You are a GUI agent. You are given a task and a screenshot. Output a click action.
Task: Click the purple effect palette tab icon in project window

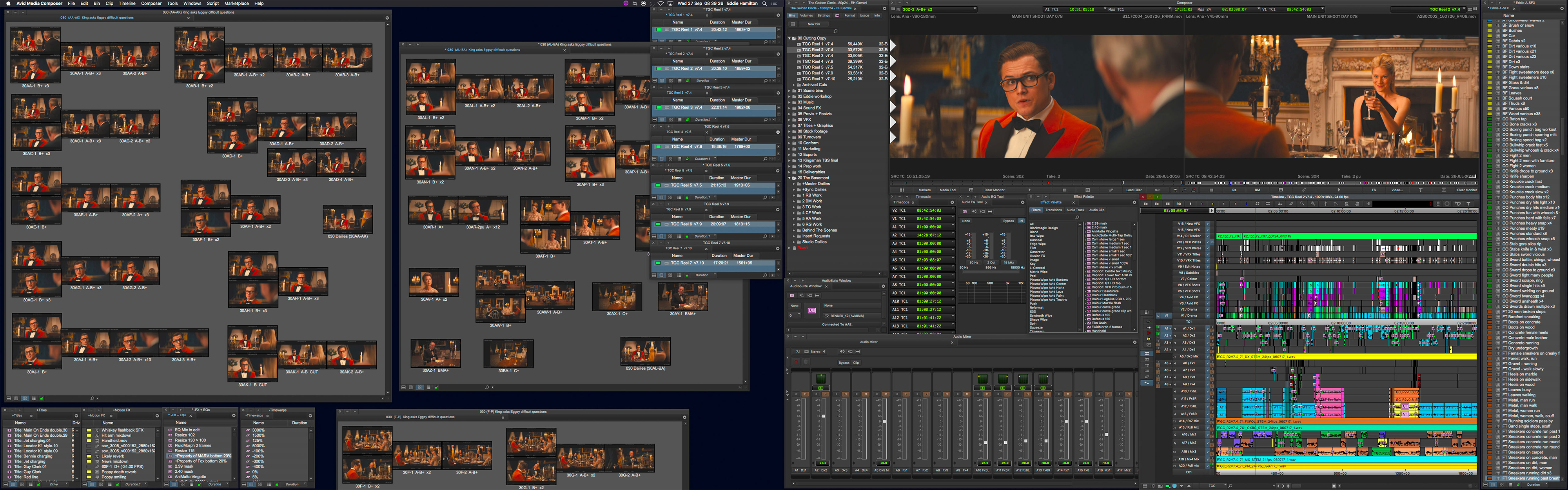[x=837, y=16]
